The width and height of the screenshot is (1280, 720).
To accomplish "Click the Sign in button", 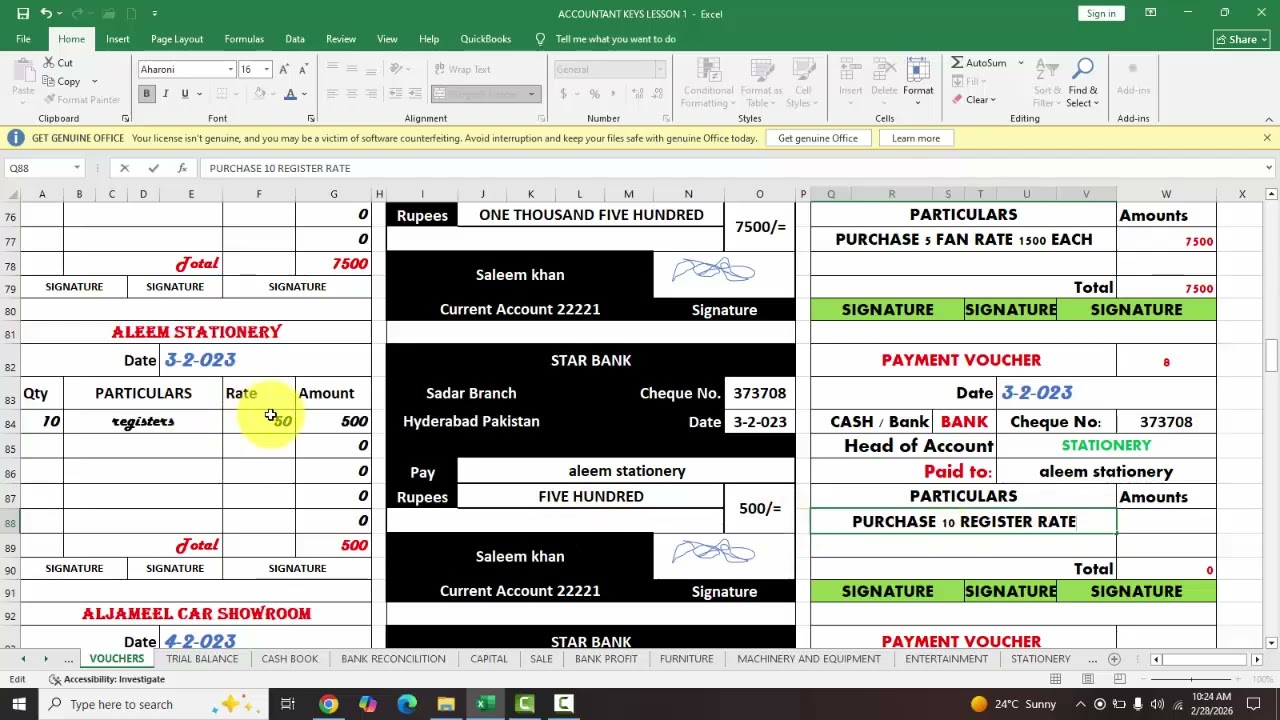I will (x=1101, y=13).
